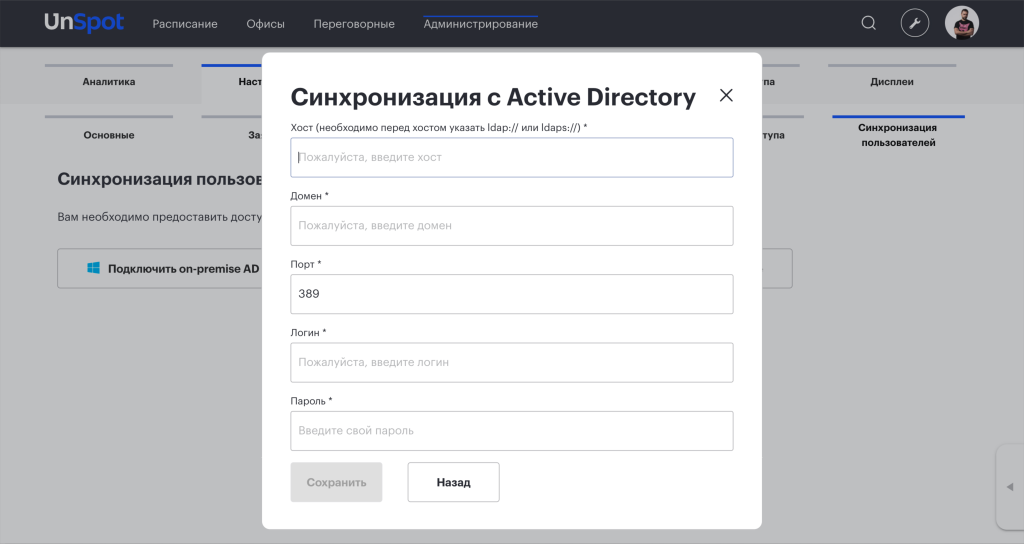Click the wrench settings icon
This screenshot has height=544, width=1024.
coord(914,24)
